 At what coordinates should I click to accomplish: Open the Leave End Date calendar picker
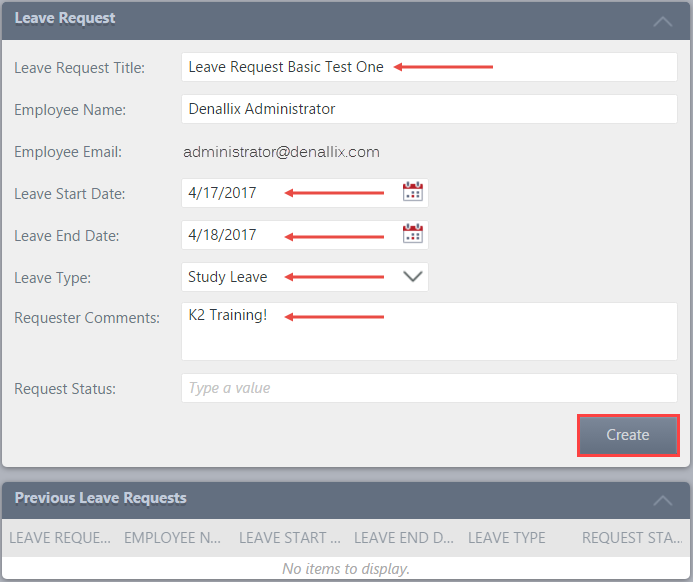413,234
